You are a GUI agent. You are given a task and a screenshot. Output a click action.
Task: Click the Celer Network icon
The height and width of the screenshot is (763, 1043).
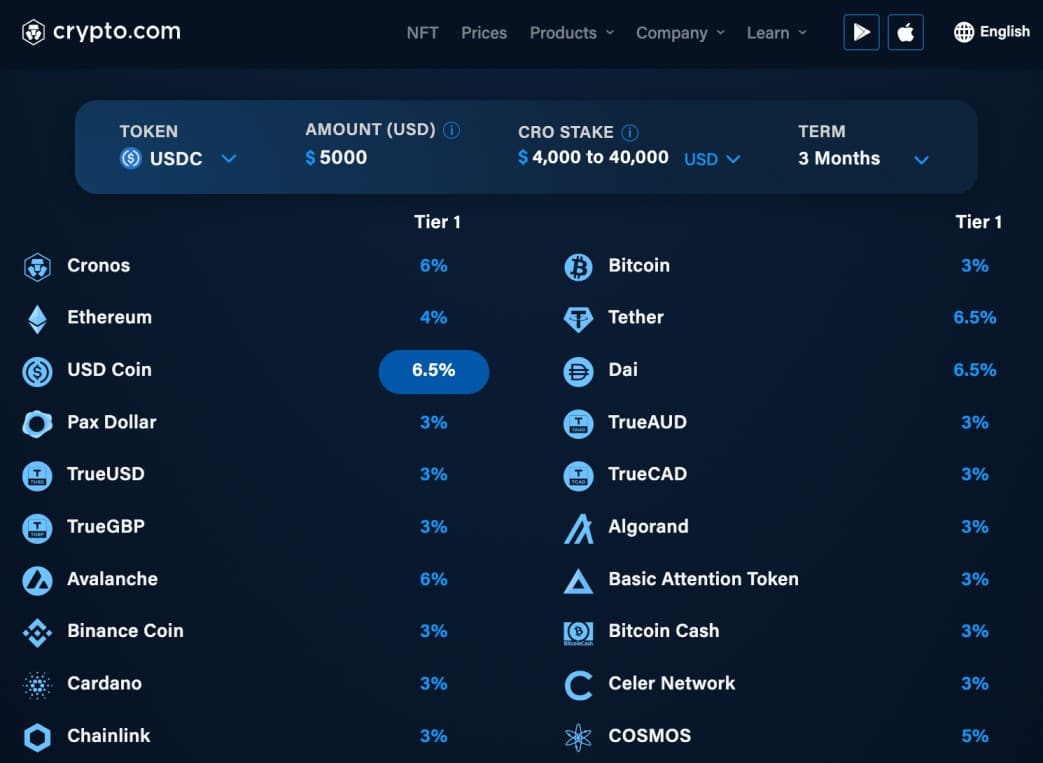click(578, 685)
